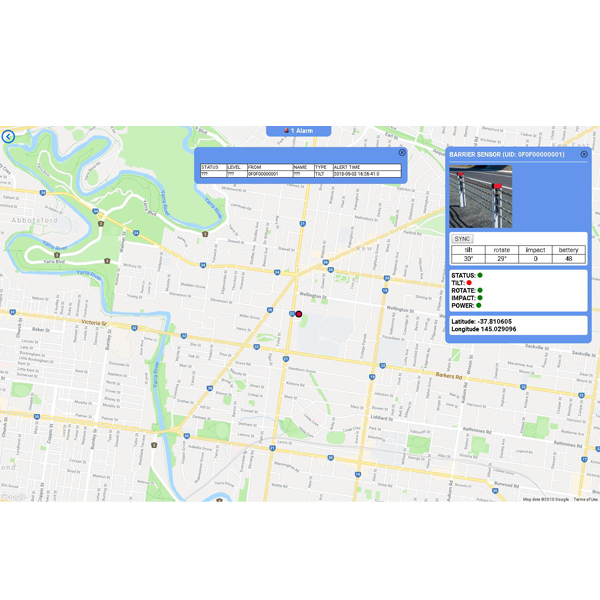
Task: Click the SYNC button
Action: point(462,239)
